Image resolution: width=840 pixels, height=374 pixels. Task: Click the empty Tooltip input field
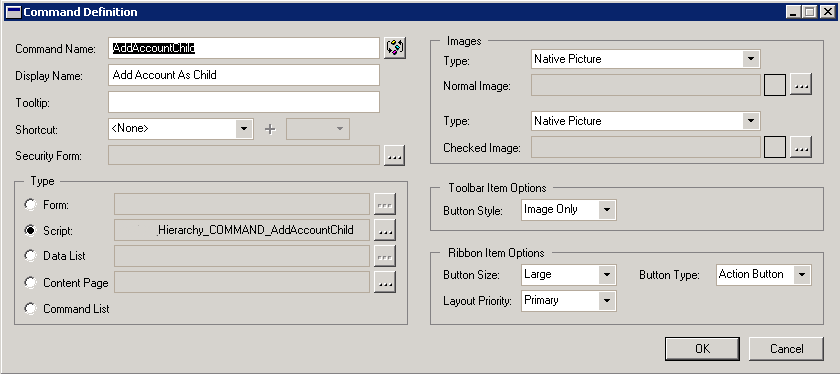coord(244,102)
